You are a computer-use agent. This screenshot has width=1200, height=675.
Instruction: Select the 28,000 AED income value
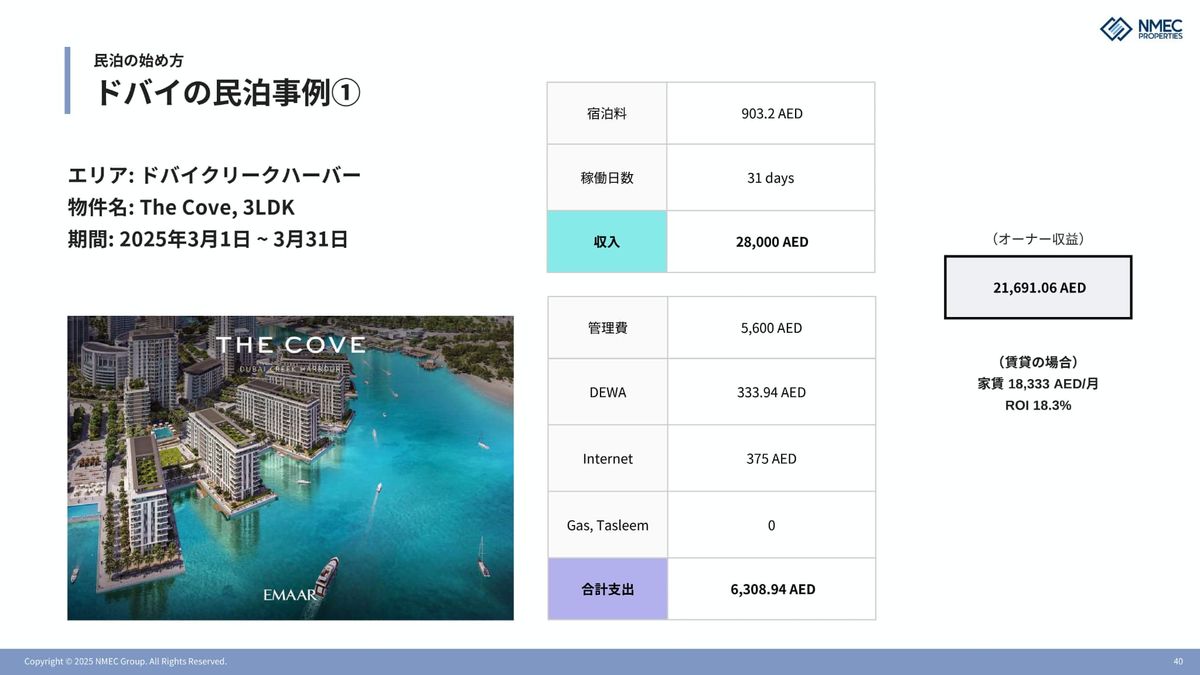[771, 242]
